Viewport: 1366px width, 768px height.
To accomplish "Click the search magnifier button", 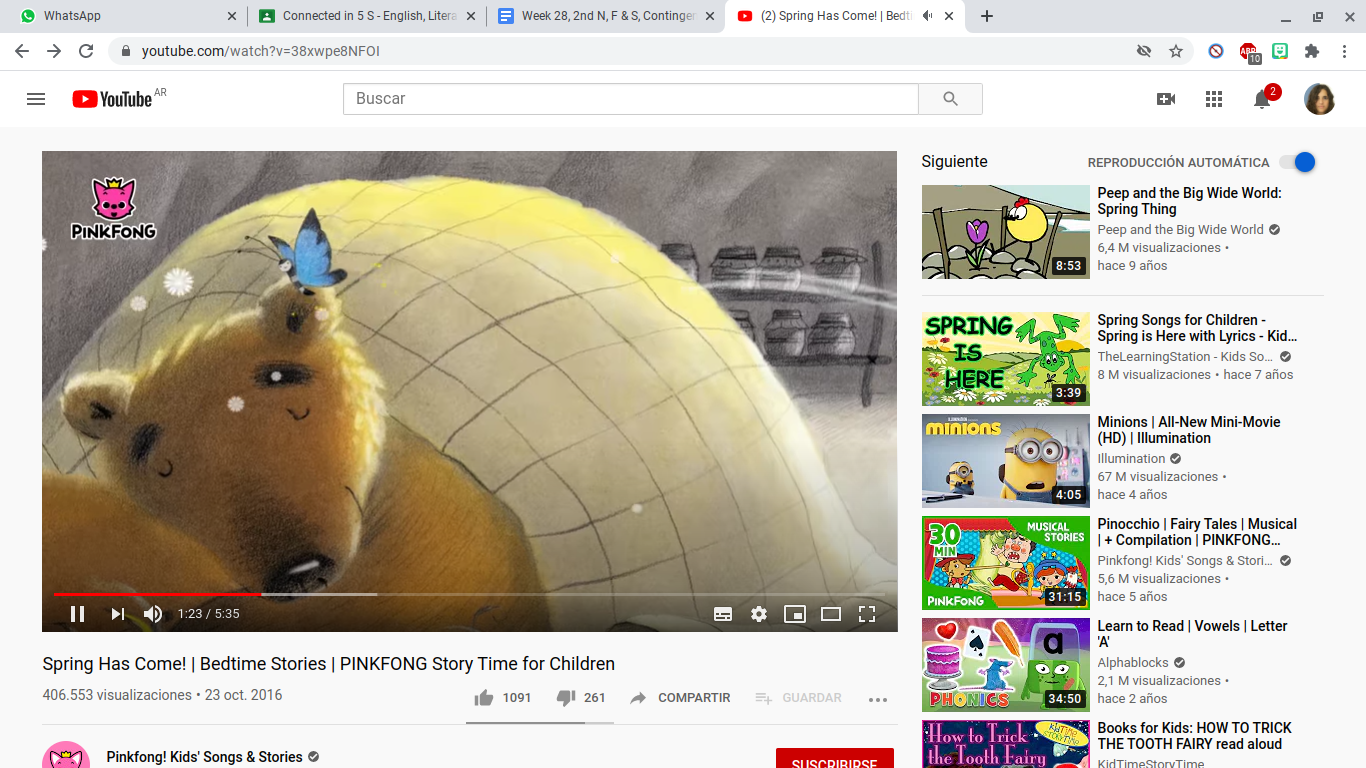I will pos(950,99).
